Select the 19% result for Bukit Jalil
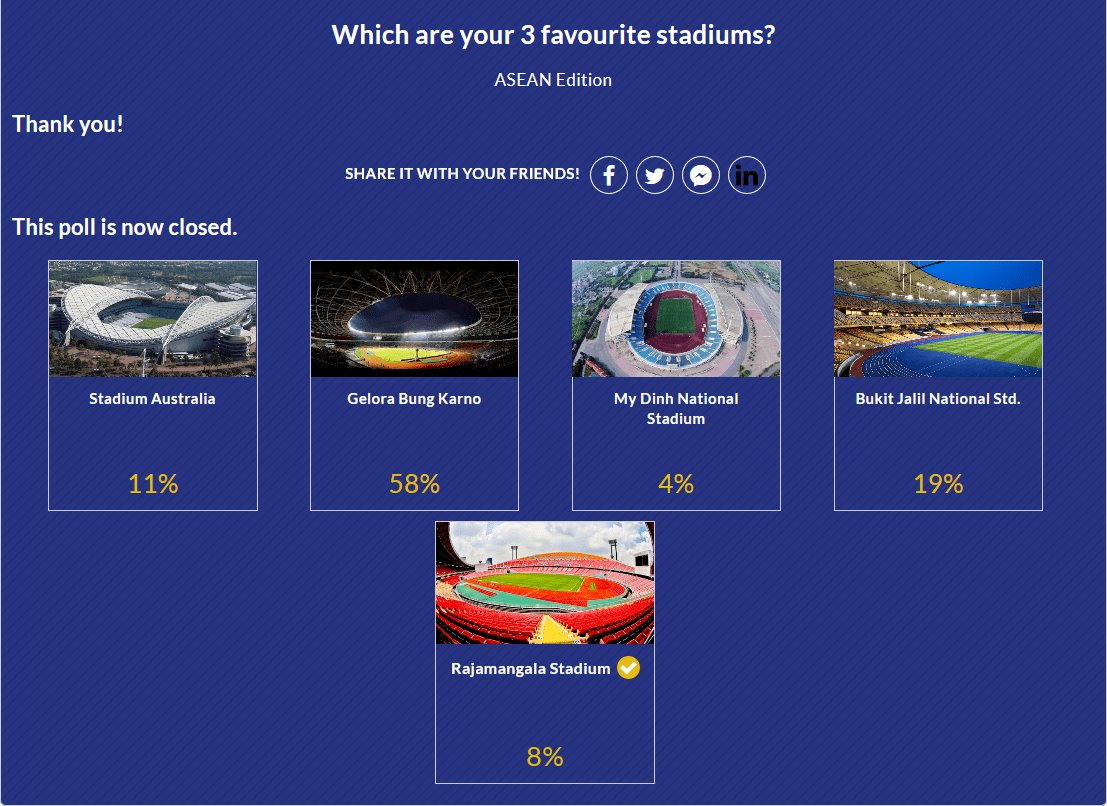1107x806 pixels. [x=938, y=484]
